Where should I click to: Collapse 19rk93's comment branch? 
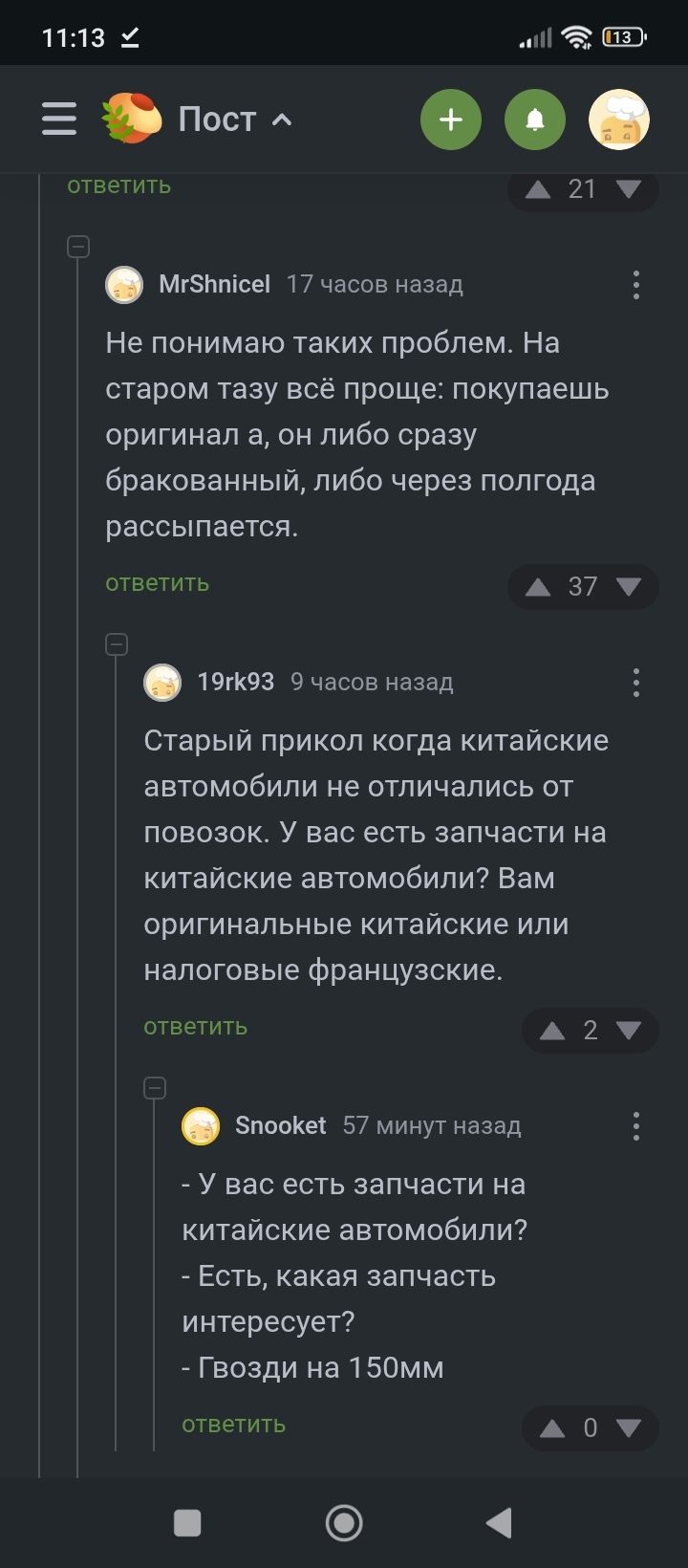pos(117,644)
